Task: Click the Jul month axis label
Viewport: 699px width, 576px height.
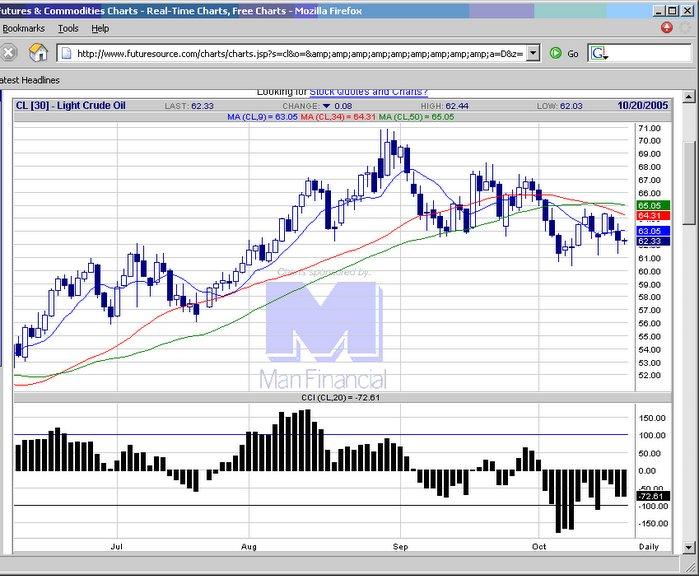Action: [x=117, y=547]
